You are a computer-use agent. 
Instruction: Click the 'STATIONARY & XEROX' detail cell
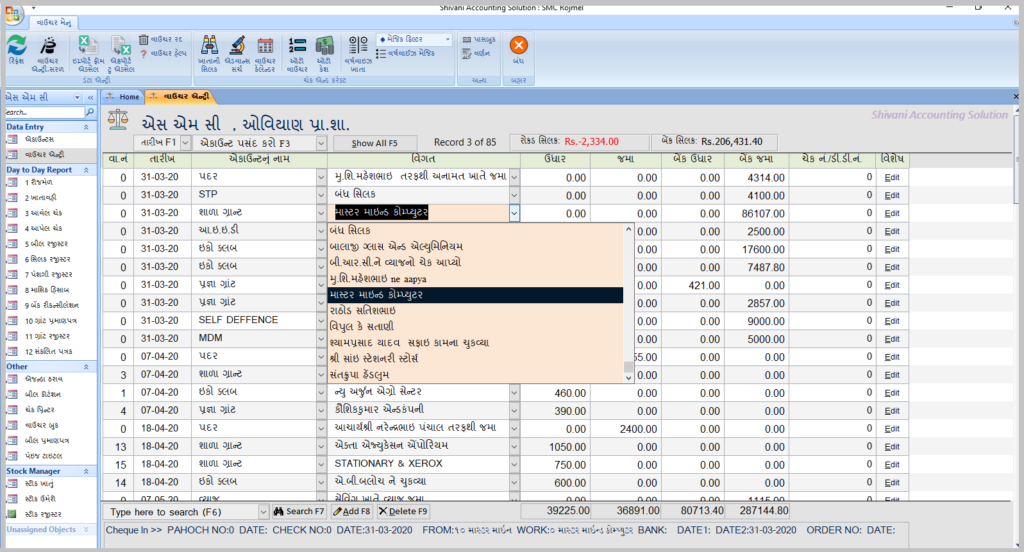(418, 464)
